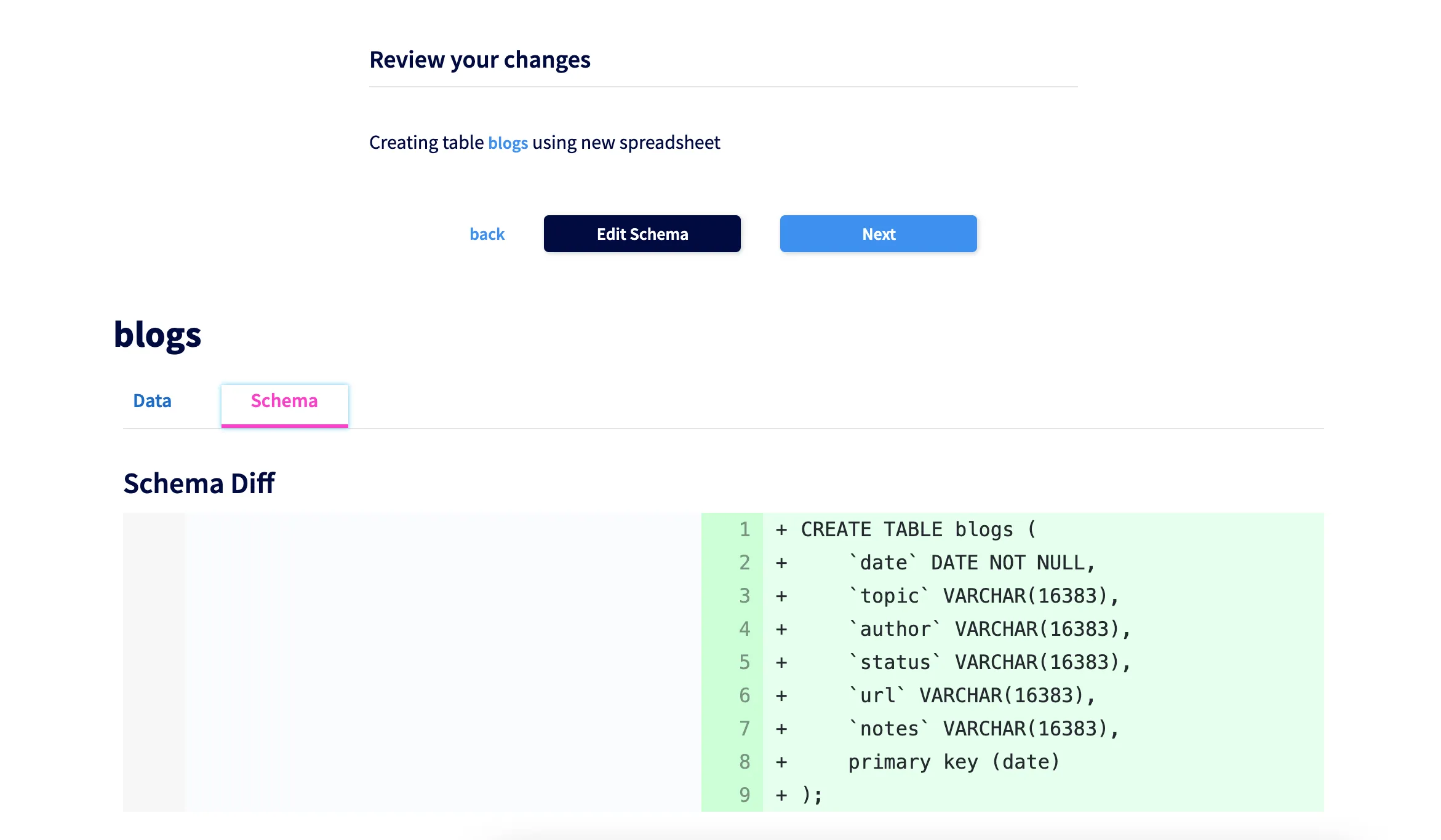Click the `topic` VARCHAR(16383) line
Screen dimensions: 1441x840
(x=983, y=596)
